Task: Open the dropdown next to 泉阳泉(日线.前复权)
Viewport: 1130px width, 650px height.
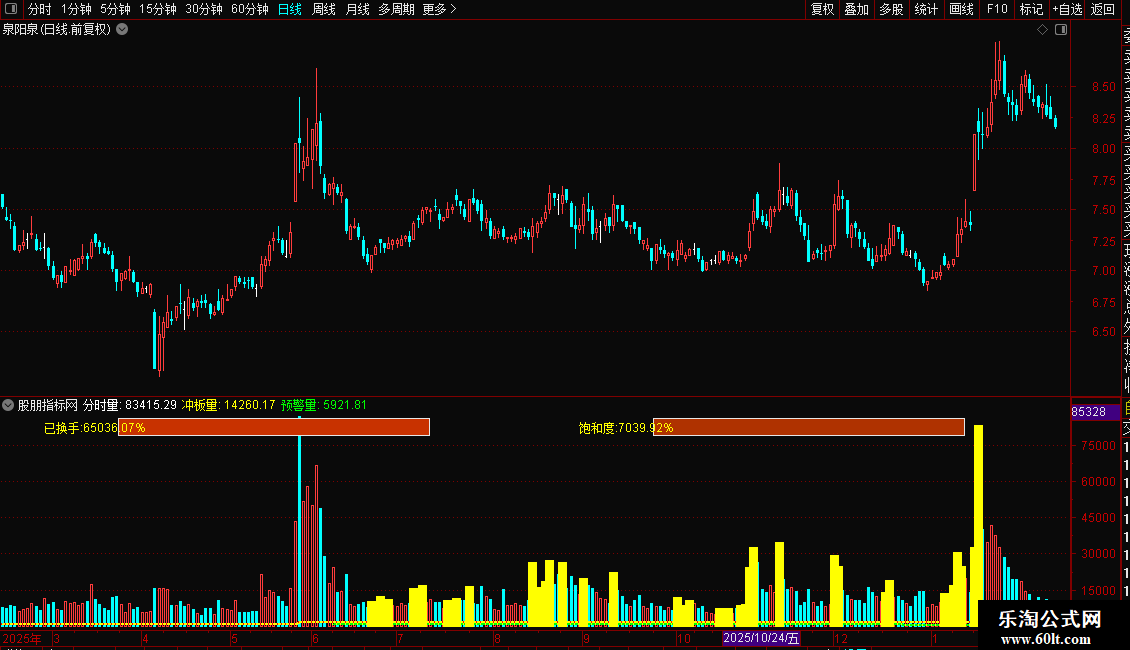Action: click(123, 30)
